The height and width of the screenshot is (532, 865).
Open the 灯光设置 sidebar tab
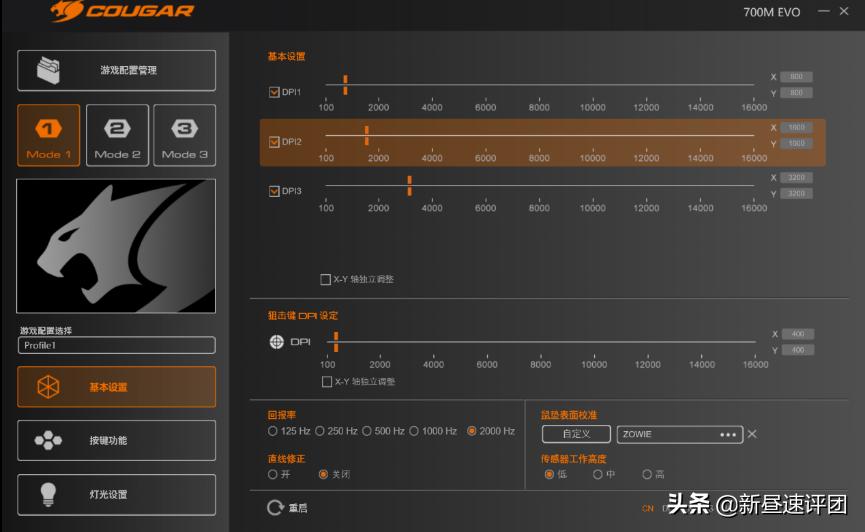pyautogui.click(x=116, y=494)
